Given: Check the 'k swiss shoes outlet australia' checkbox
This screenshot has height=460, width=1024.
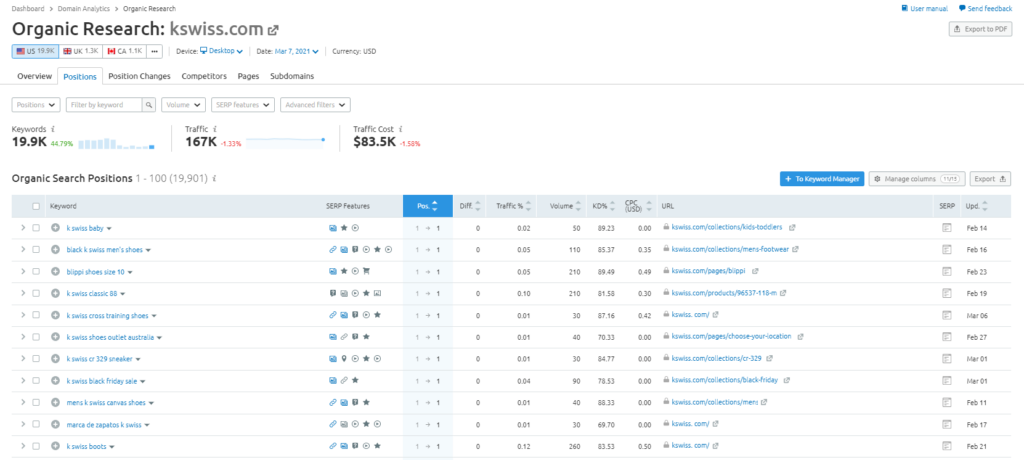Looking at the screenshot, I should coord(37,337).
